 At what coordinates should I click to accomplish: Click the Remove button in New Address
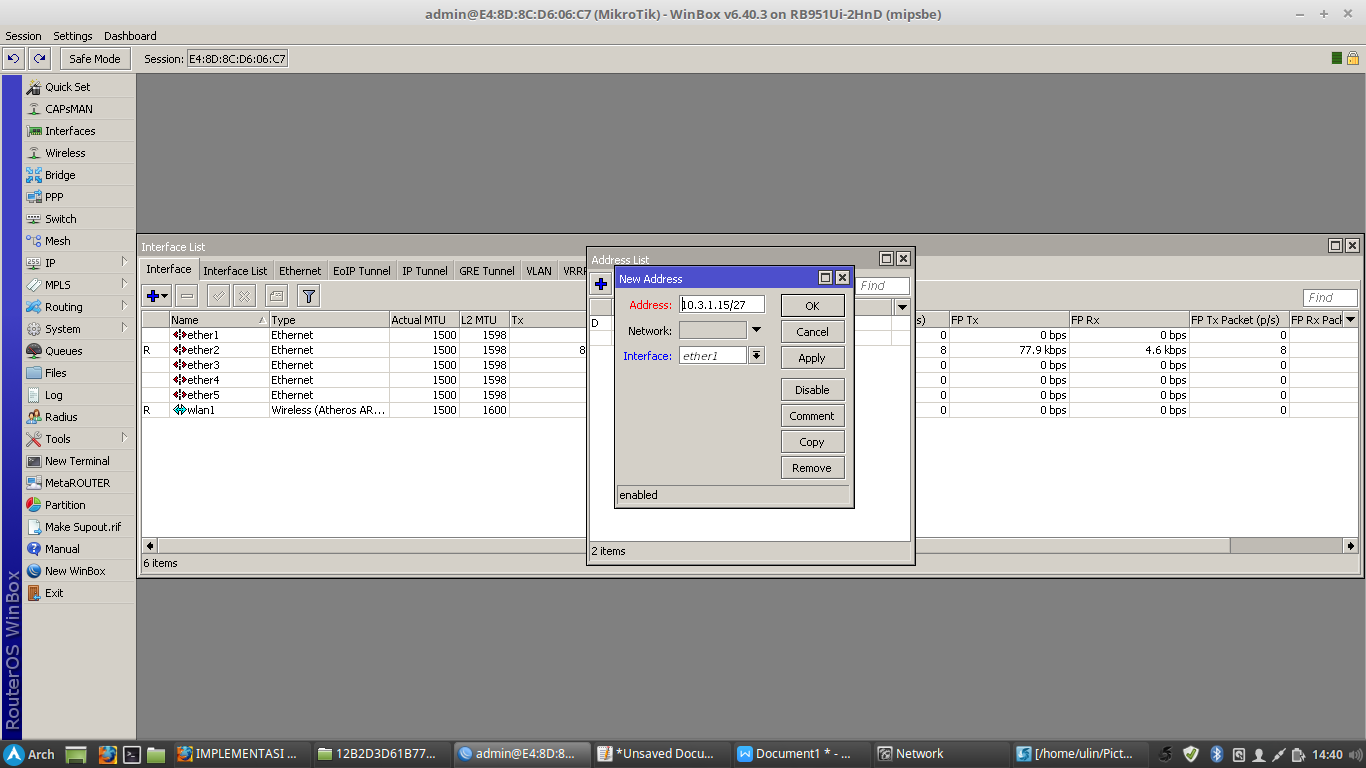point(812,468)
